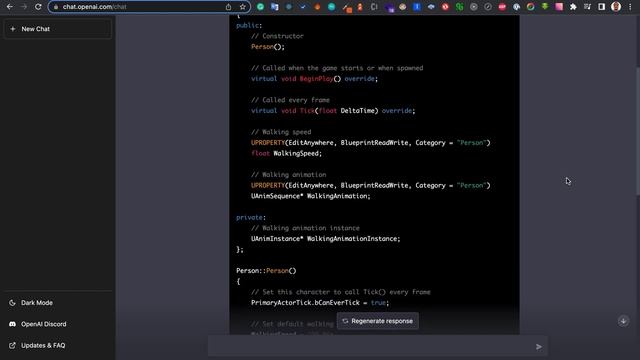Screen dimensions: 640x360
Task: Click the green download arrow extension icon
Action: 545,7
